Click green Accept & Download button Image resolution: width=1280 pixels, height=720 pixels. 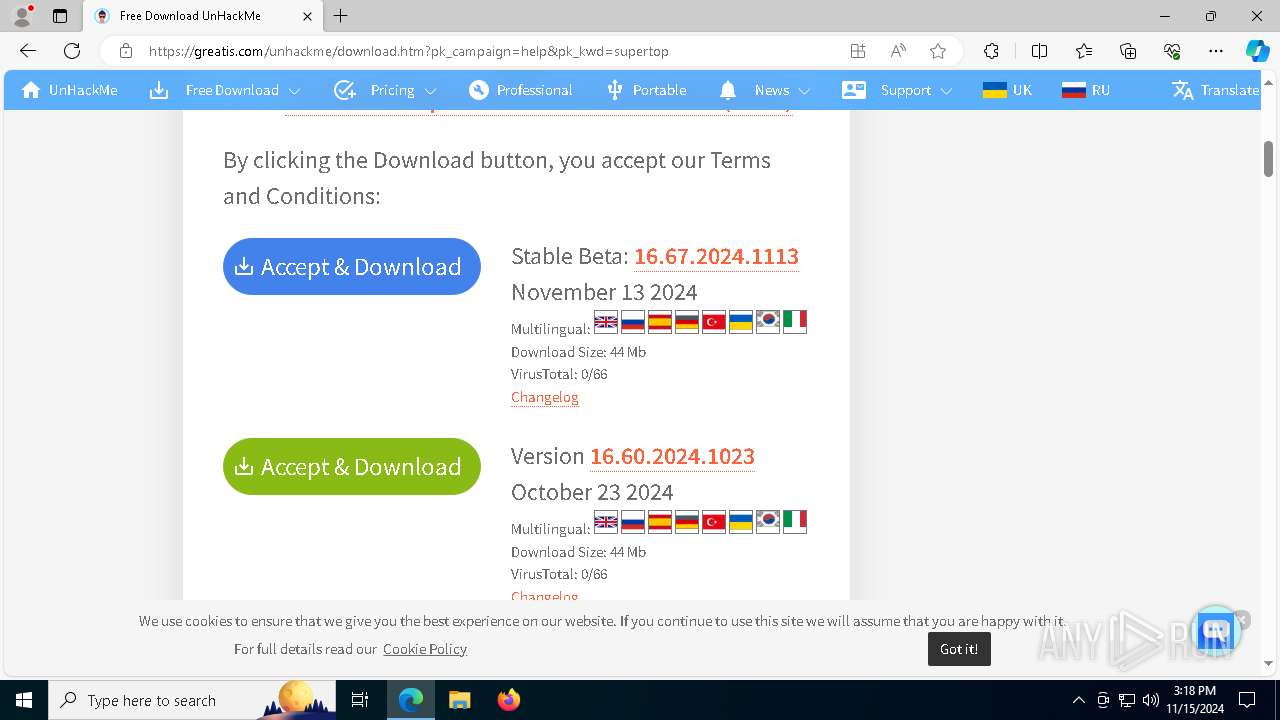[x=352, y=466]
